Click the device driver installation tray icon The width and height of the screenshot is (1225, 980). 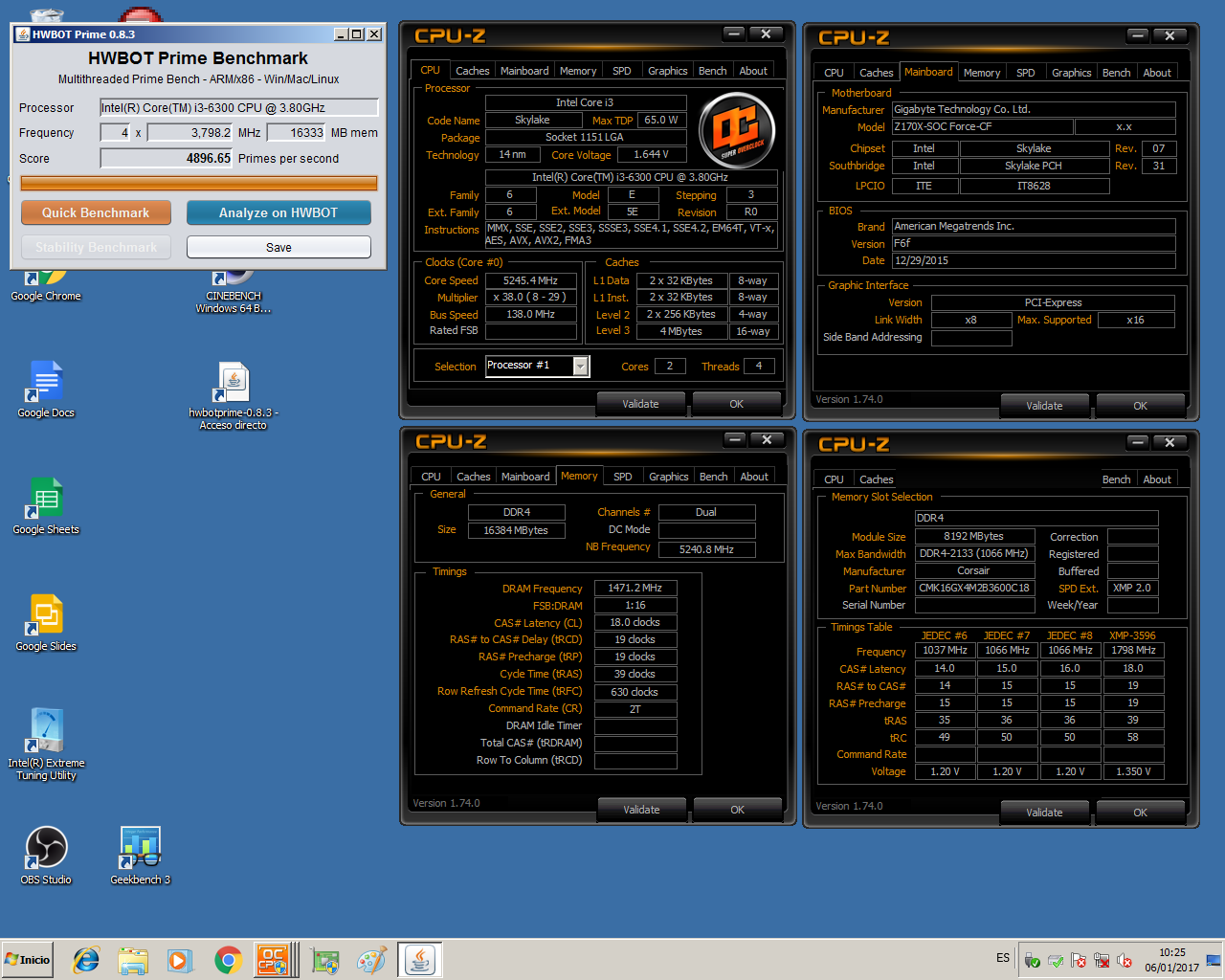[x=1056, y=960]
